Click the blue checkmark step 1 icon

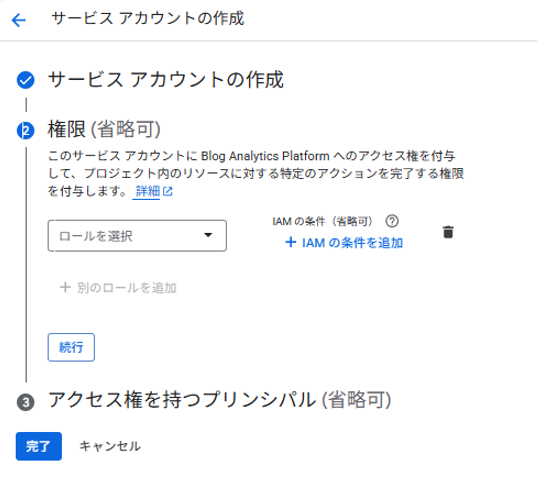coord(26,80)
